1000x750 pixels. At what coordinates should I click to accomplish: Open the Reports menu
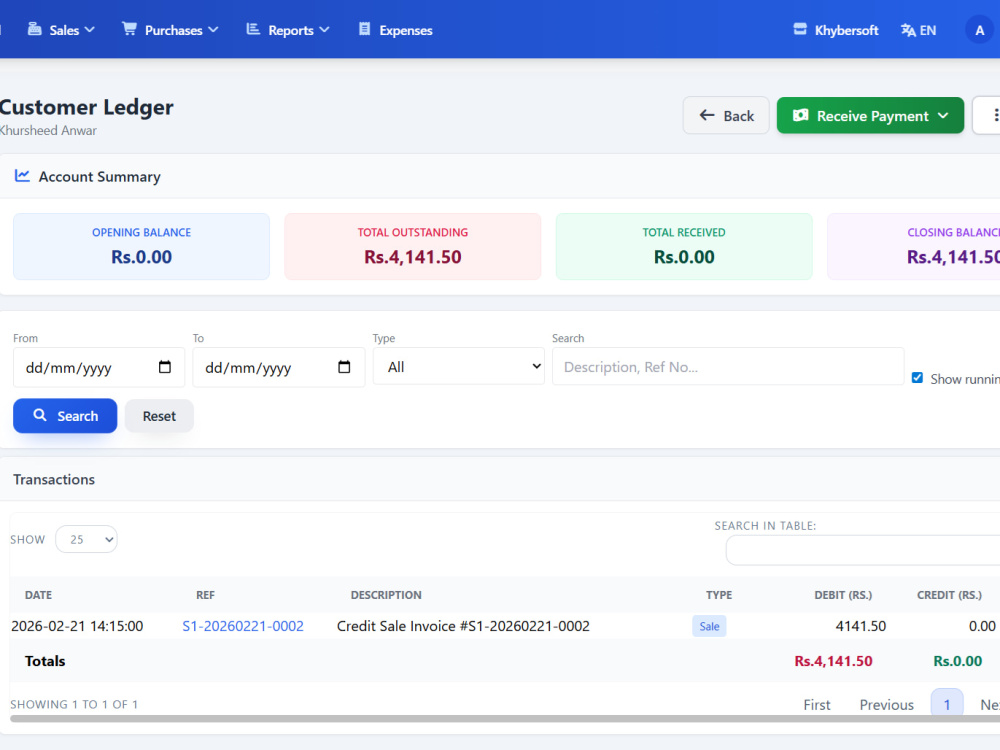288,30
